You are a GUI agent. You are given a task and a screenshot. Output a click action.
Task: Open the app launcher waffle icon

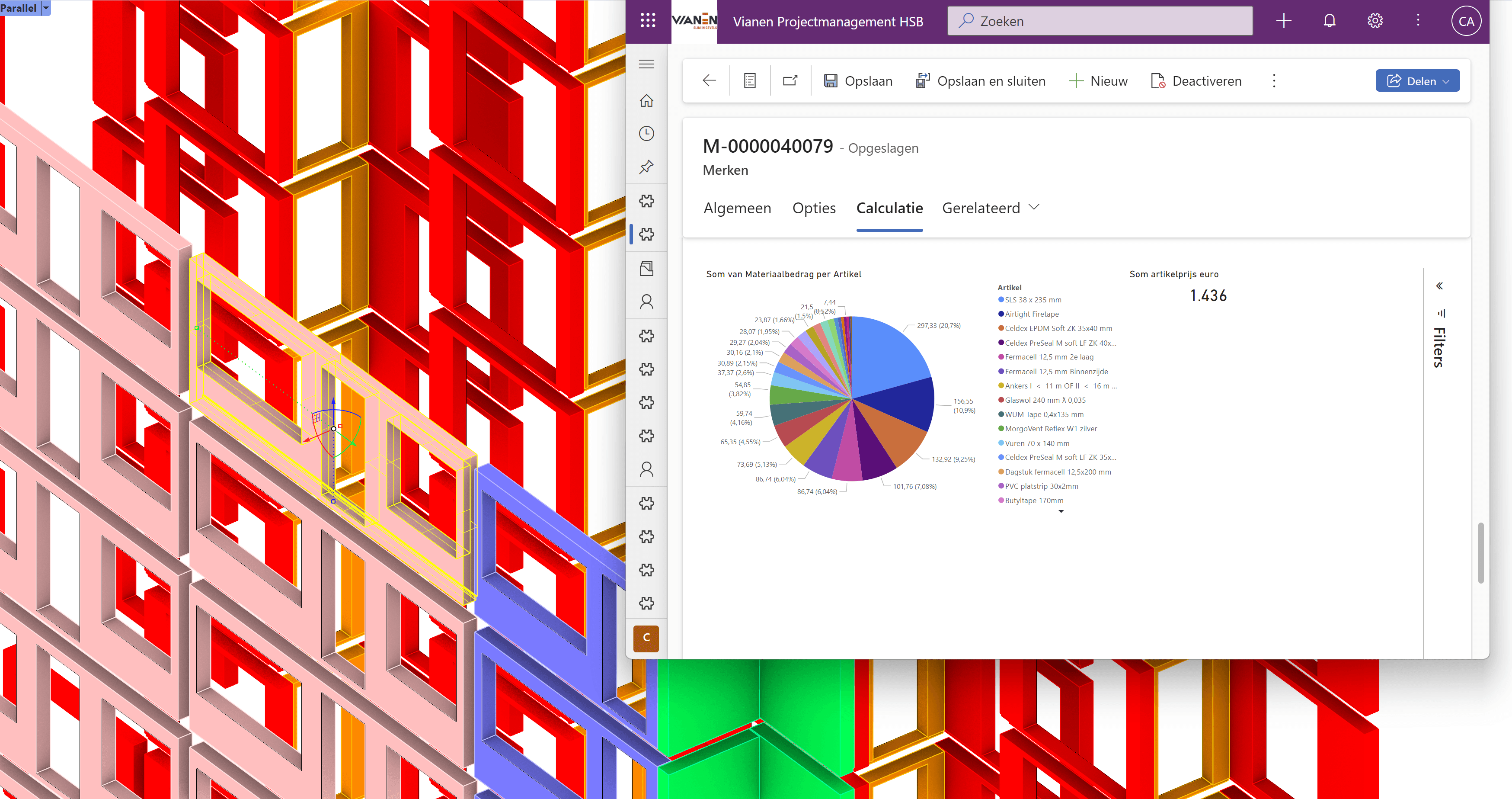(x=647, y=21)
